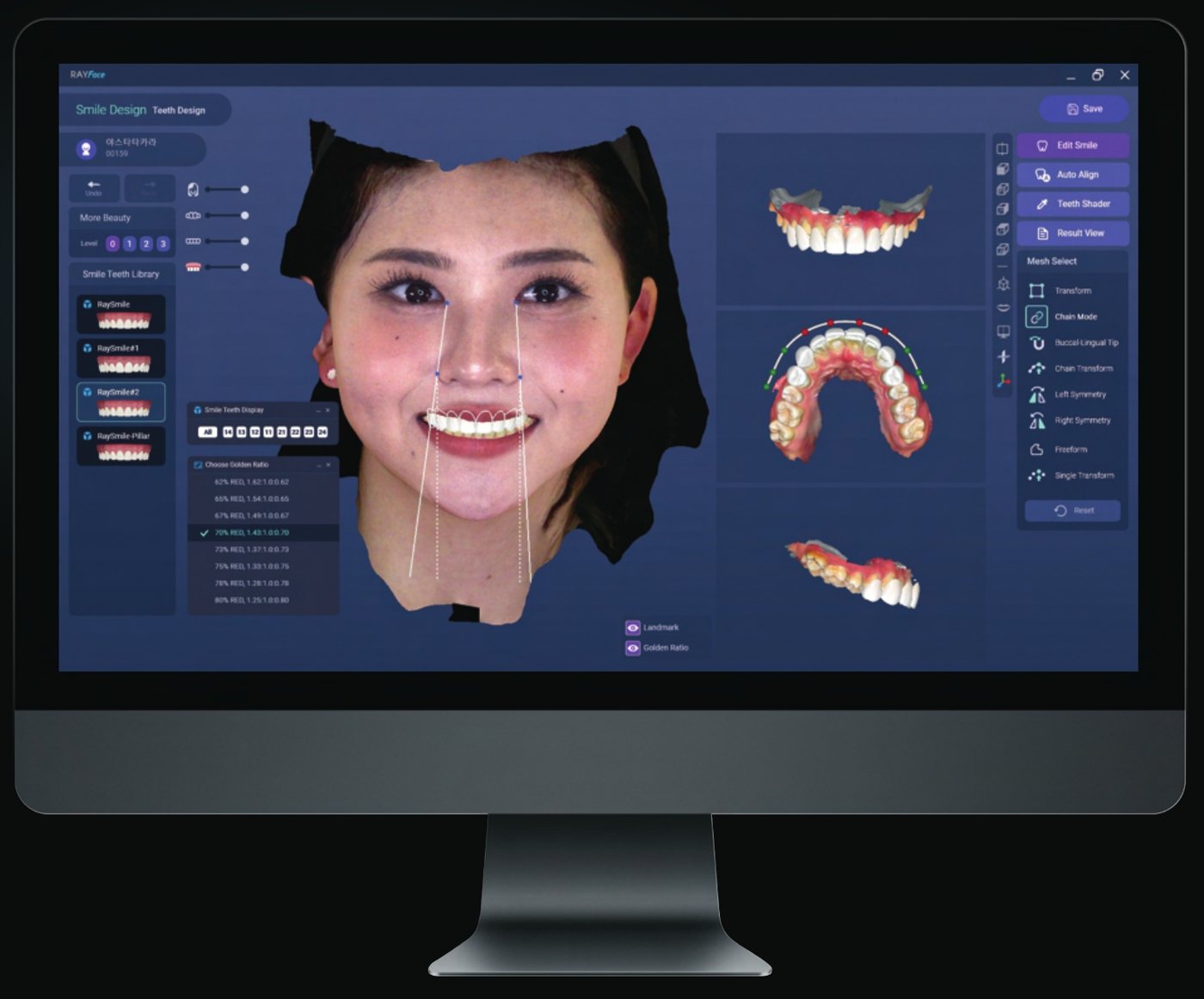Select More Beauty level 2
The width and height of the screenshot is (1204, 999).
(146, 244)
